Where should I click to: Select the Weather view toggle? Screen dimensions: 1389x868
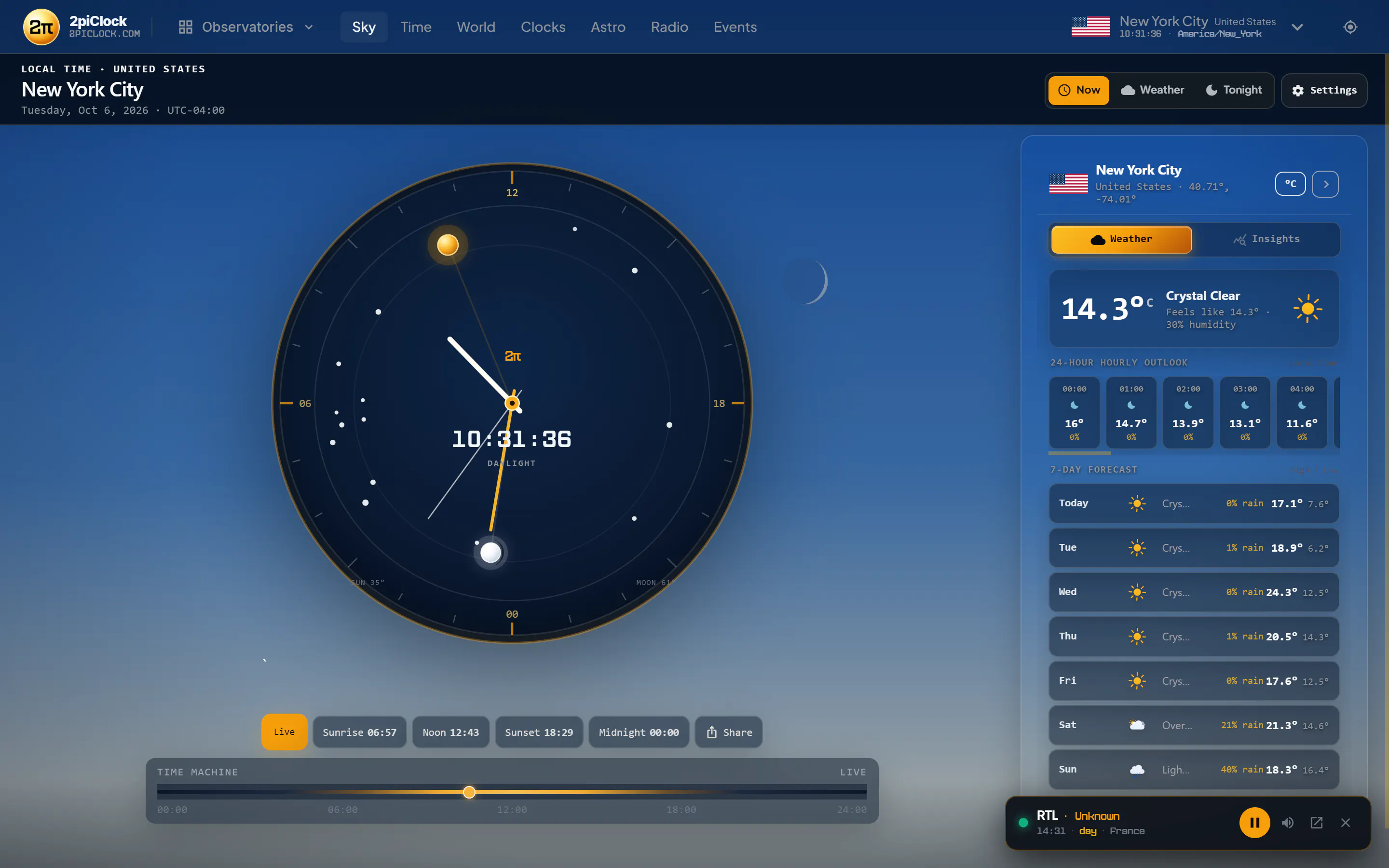click(x=1153, y=90)
